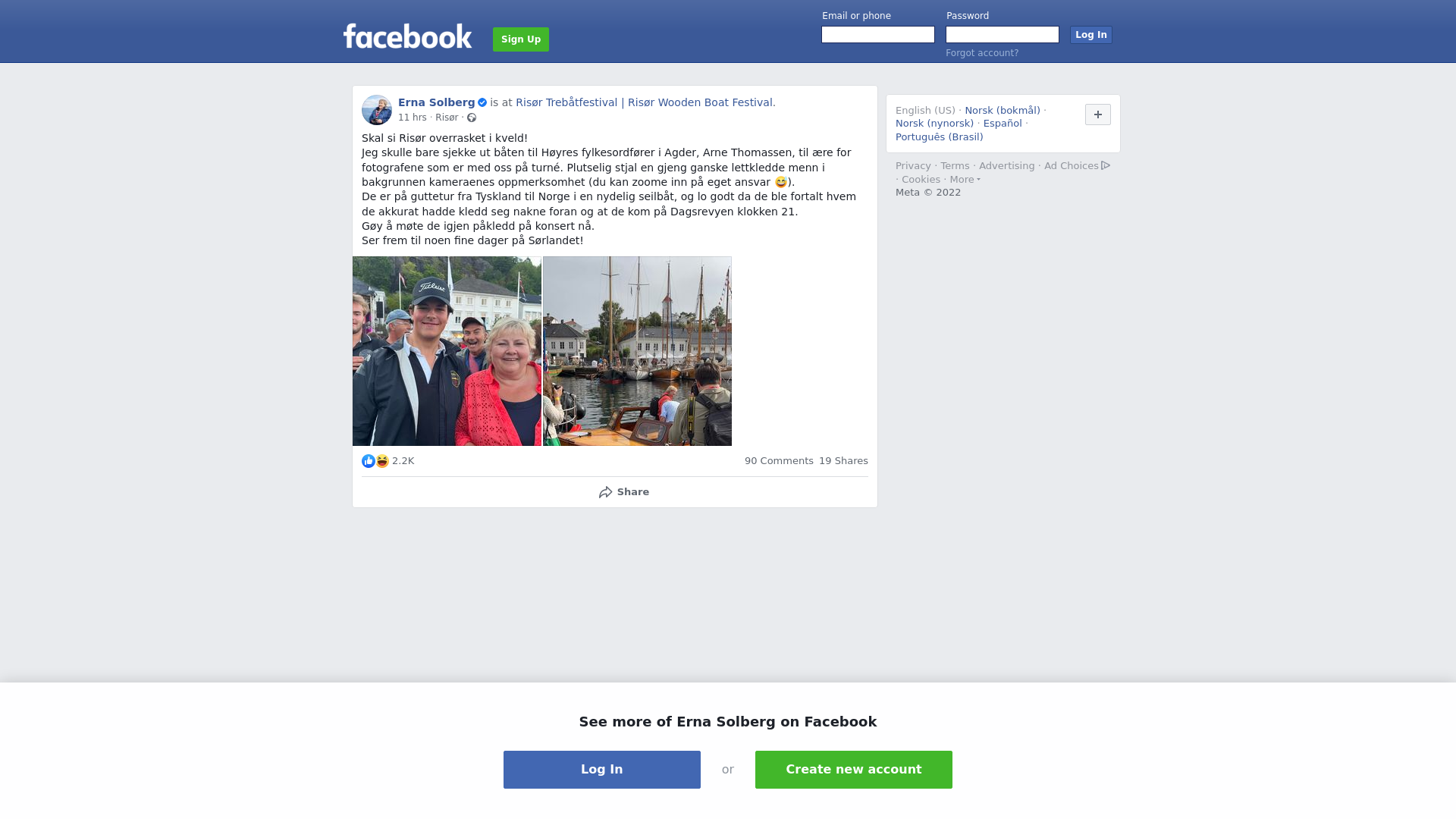
Task: Focus the Password input field
Action: tap(1003, 35)
